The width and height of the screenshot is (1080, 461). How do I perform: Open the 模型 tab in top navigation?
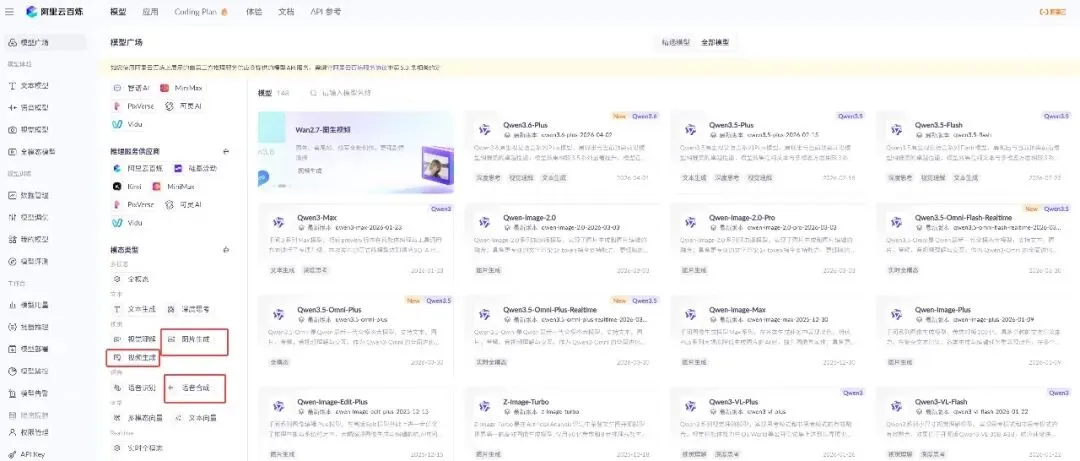118,12
